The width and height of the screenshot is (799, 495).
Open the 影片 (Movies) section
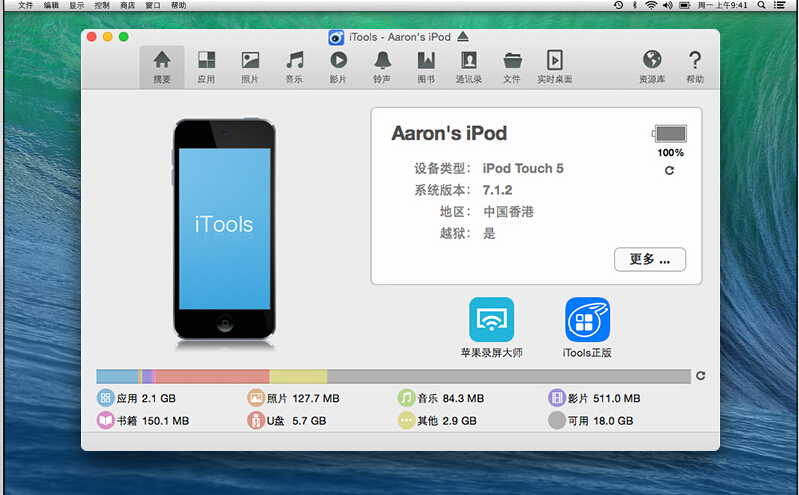click(x=338, y=66)
